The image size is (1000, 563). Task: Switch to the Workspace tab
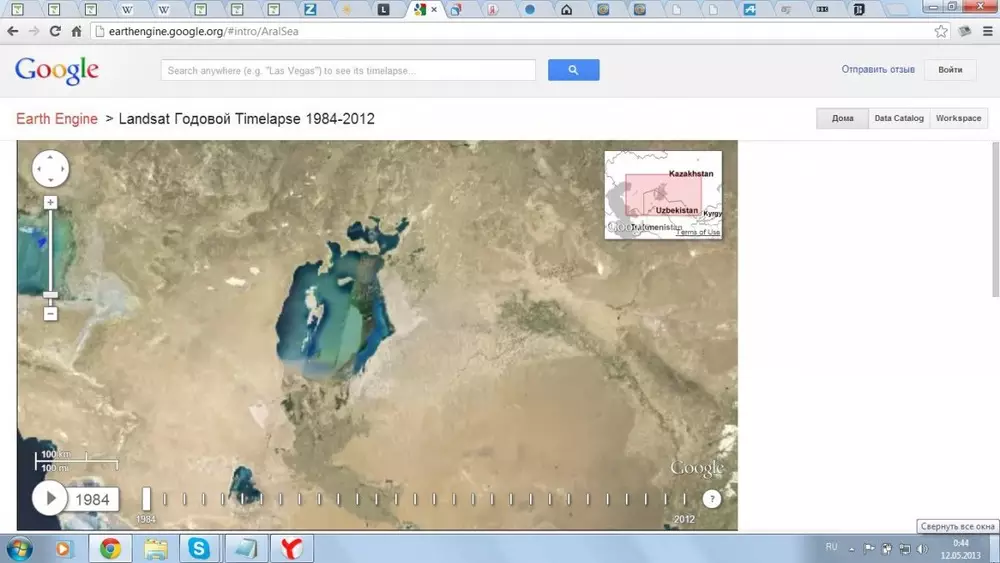[958, 118]
